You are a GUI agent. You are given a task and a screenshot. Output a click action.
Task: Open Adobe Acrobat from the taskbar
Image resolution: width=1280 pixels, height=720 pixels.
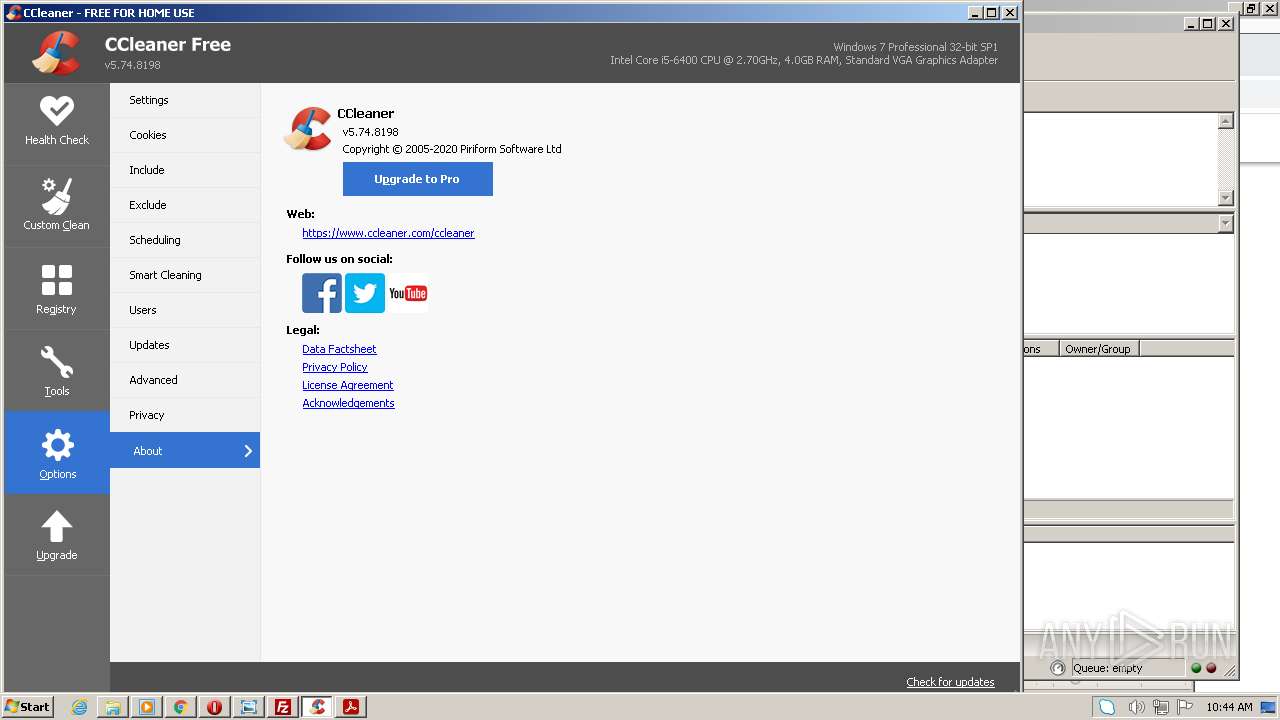coord(351,707)
